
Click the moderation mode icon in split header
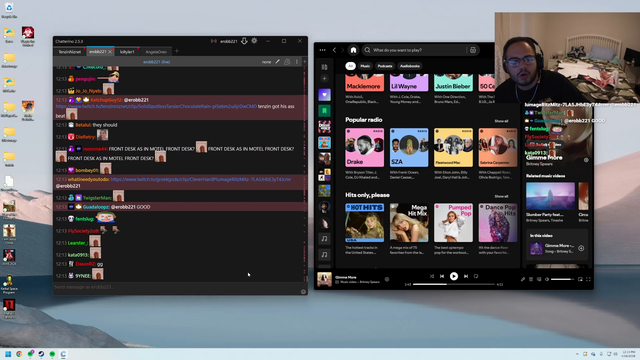pos(287,62)
